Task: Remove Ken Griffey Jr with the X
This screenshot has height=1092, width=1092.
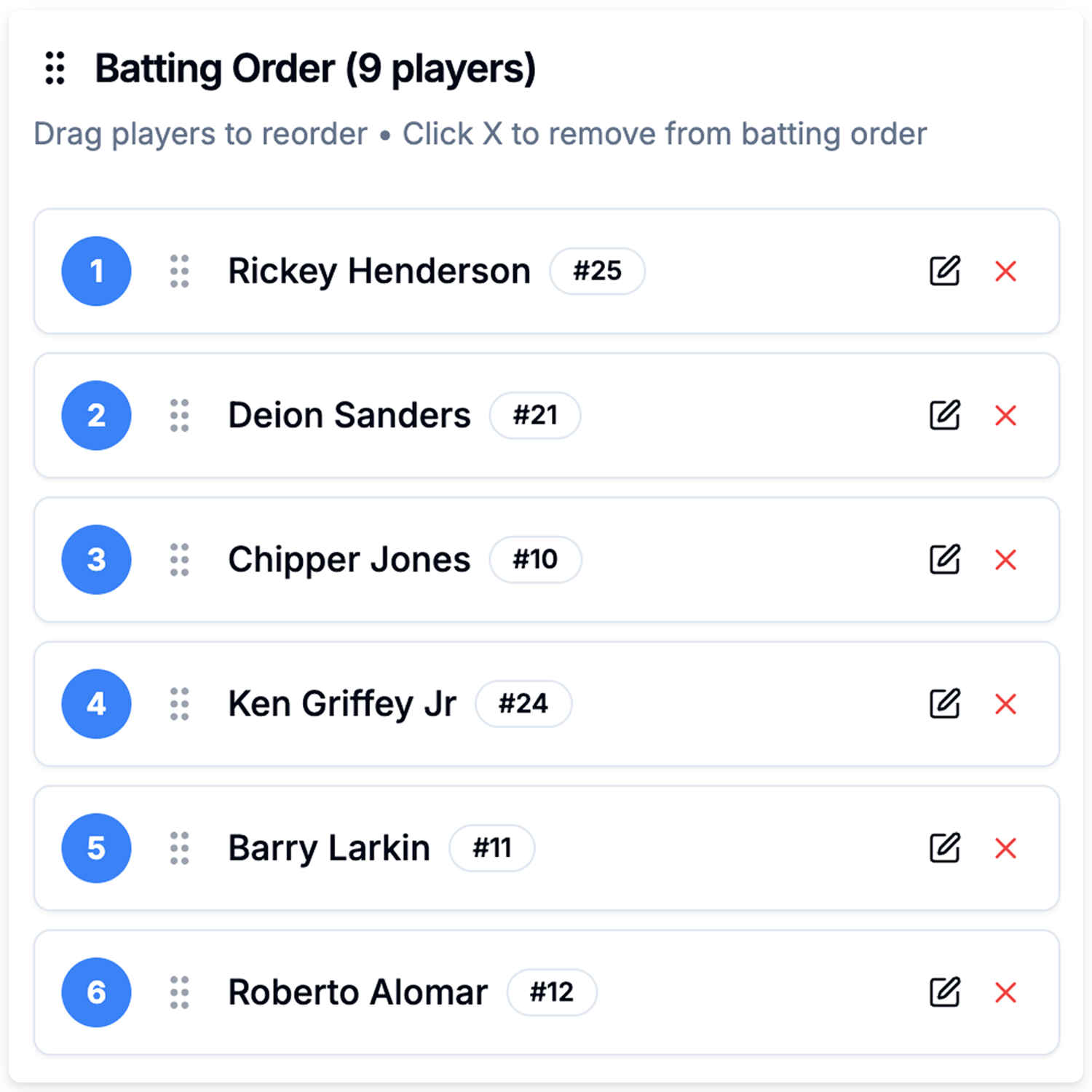Action: pos(1007,704)
